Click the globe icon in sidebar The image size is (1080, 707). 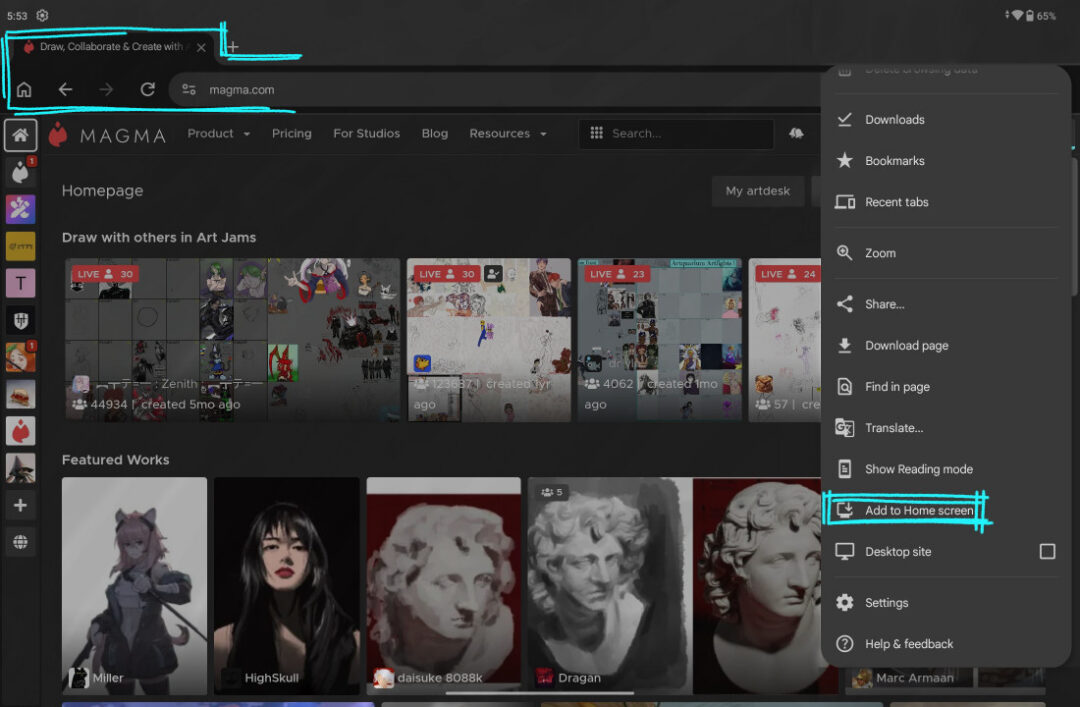(x=21, y=542)
